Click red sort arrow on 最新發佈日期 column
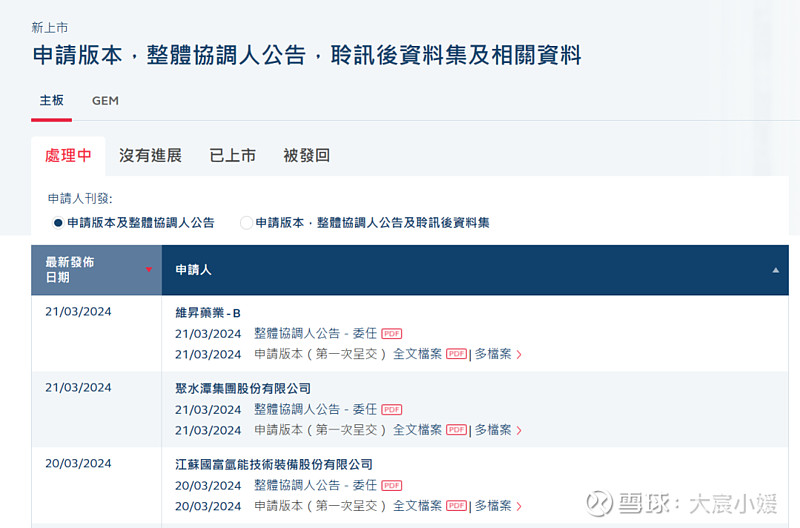 click(x=148, y=269)
